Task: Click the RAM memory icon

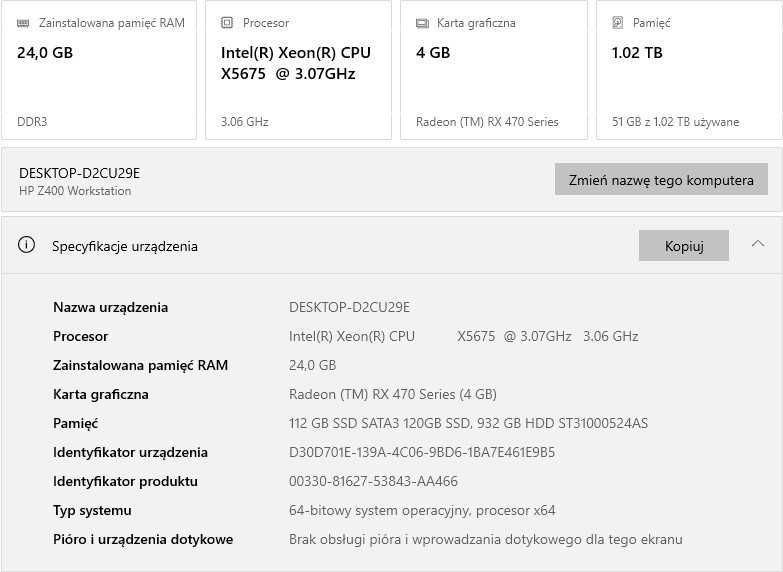Action: tap(23, 23)
